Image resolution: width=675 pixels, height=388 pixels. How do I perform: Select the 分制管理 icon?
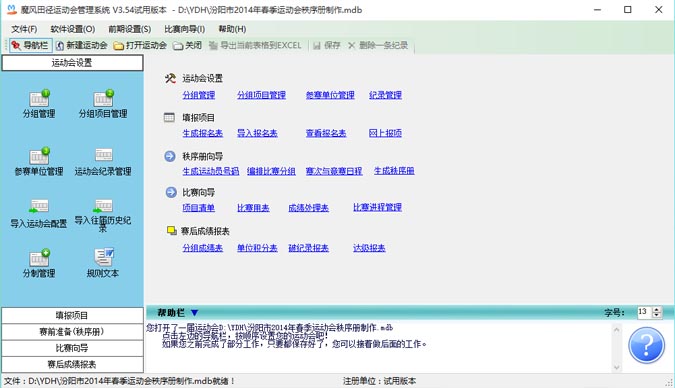(x=39, y=258)
